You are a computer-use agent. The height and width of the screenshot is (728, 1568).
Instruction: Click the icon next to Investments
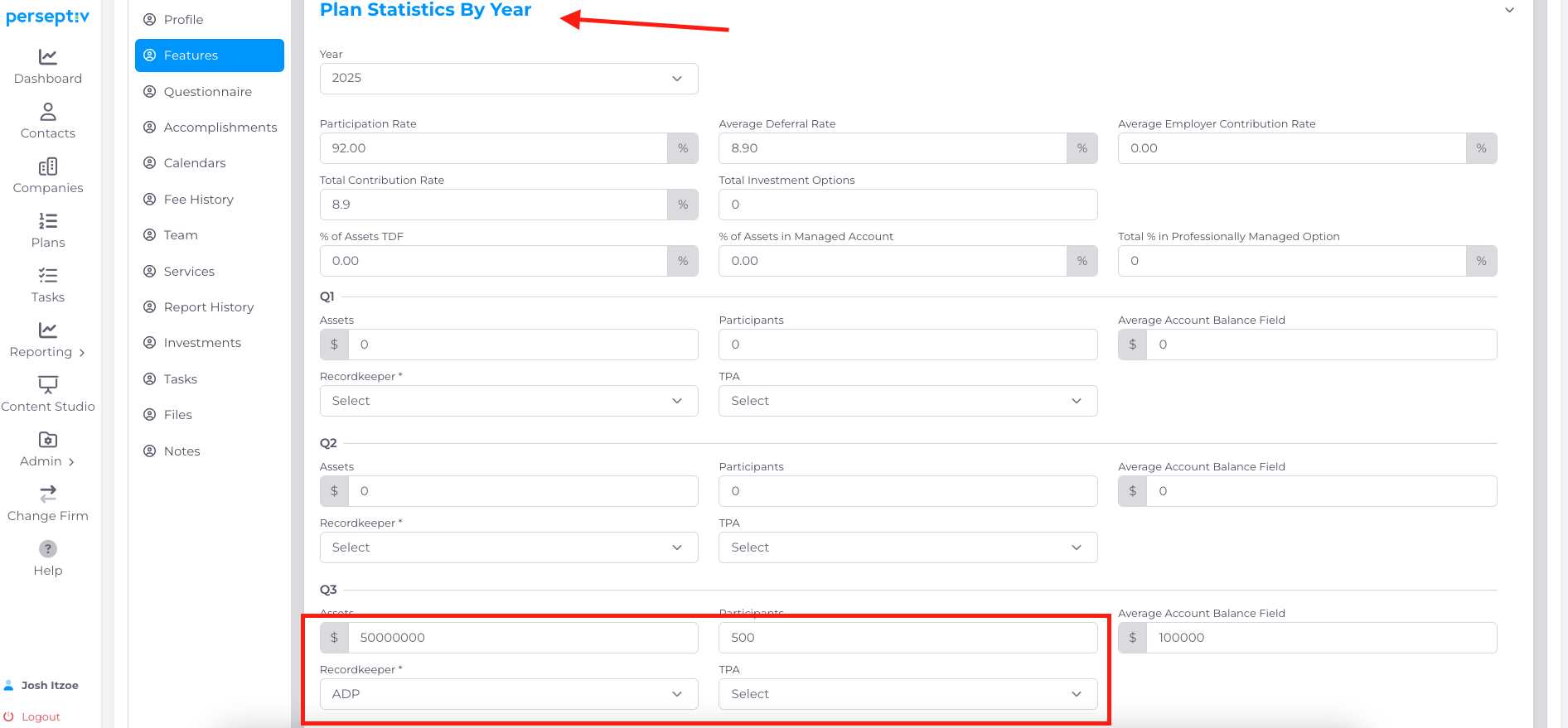coord(150,342)
